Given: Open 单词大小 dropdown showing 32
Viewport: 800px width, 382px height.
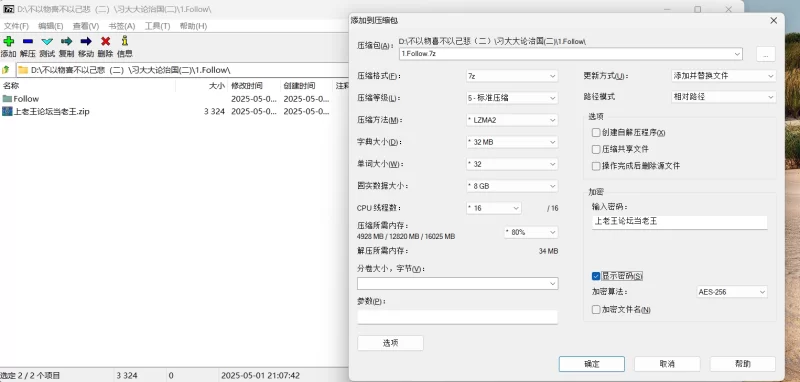Looking at the screenshot, I should pyautogui.click(x=512, y=164).
